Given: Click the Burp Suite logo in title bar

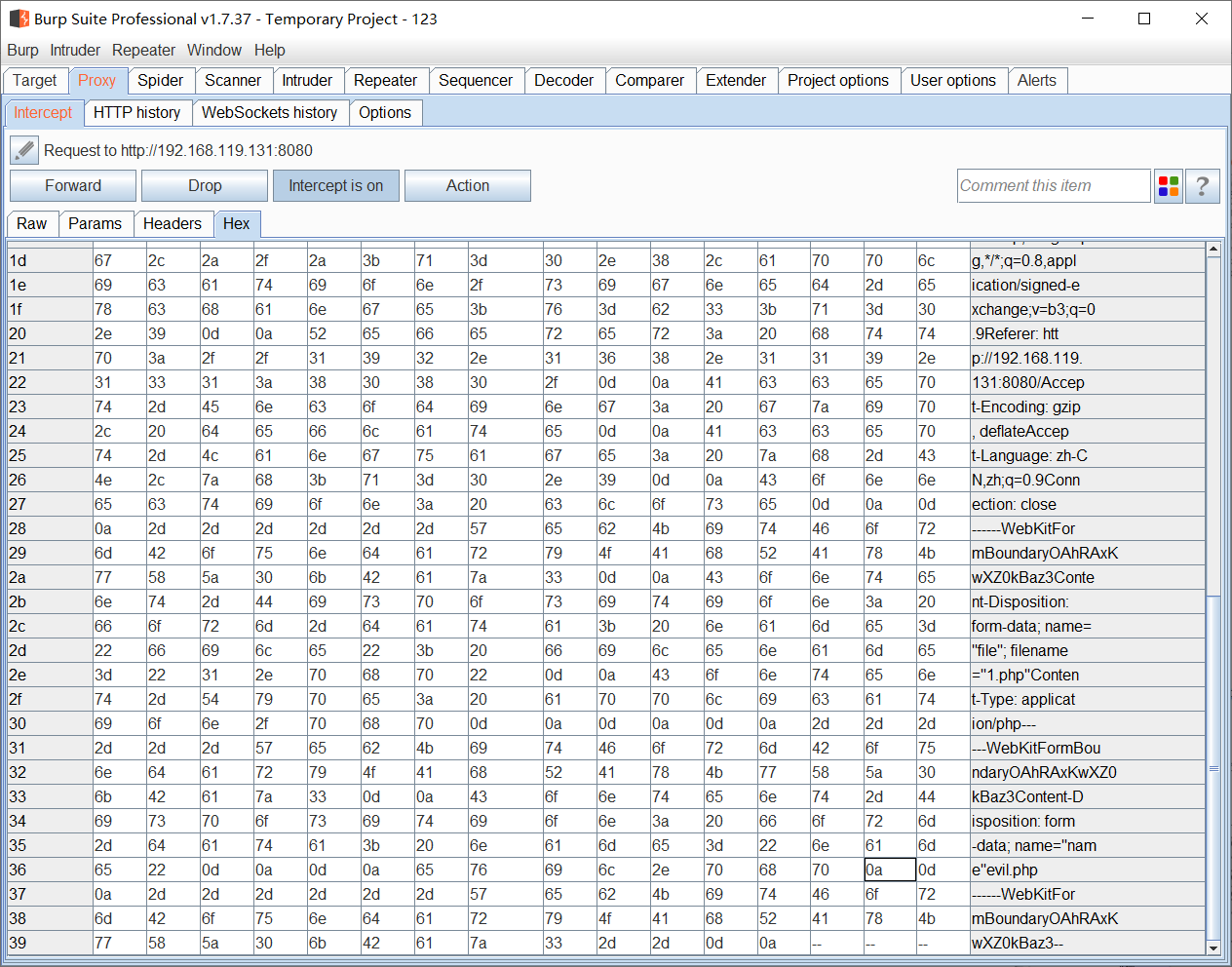Looking at the screenshot, I should point(19,19).
